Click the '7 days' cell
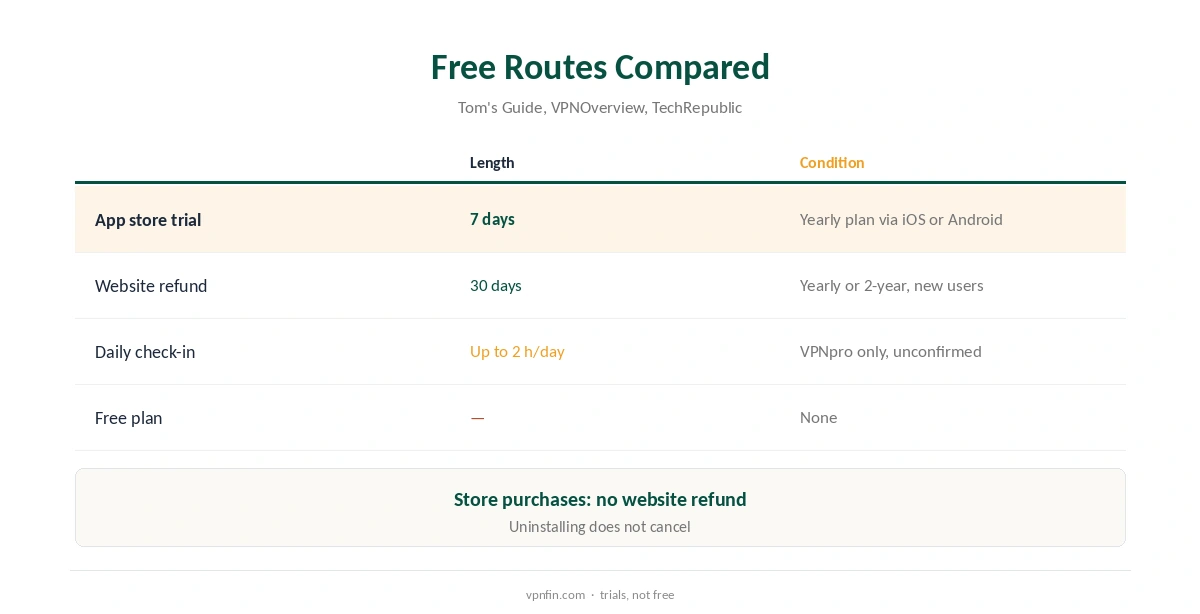The image size is (1200, 614). coord(492,219)
